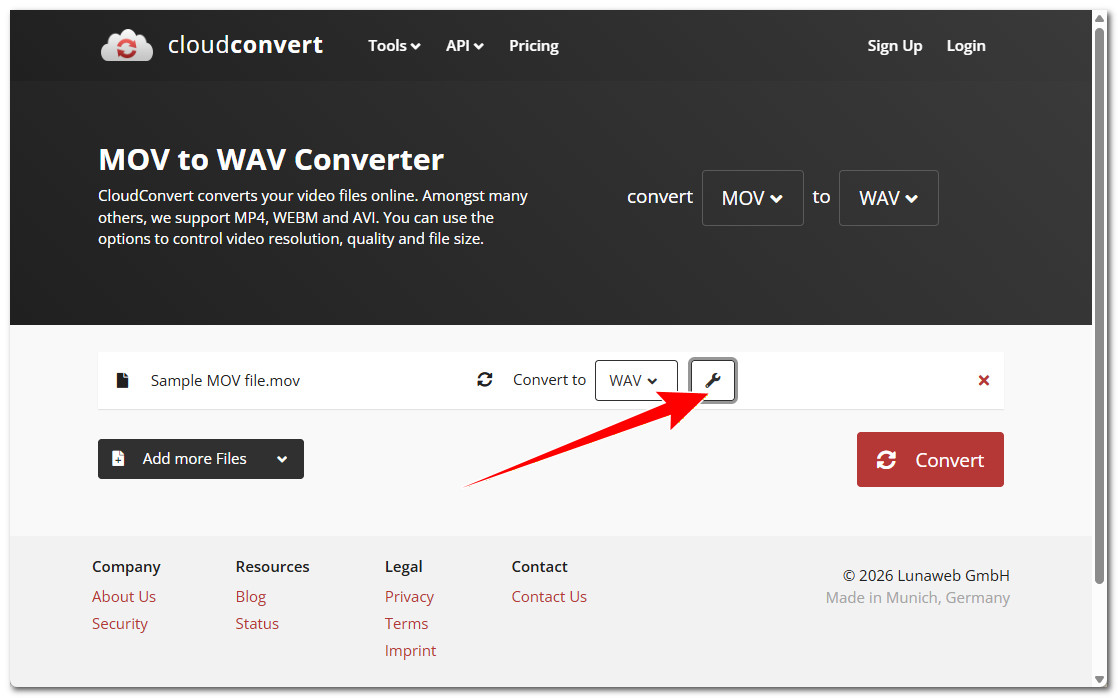The image size is (1118, 698).
Task: Expand the MOV source format dropdown
Action: pos(752,198)
